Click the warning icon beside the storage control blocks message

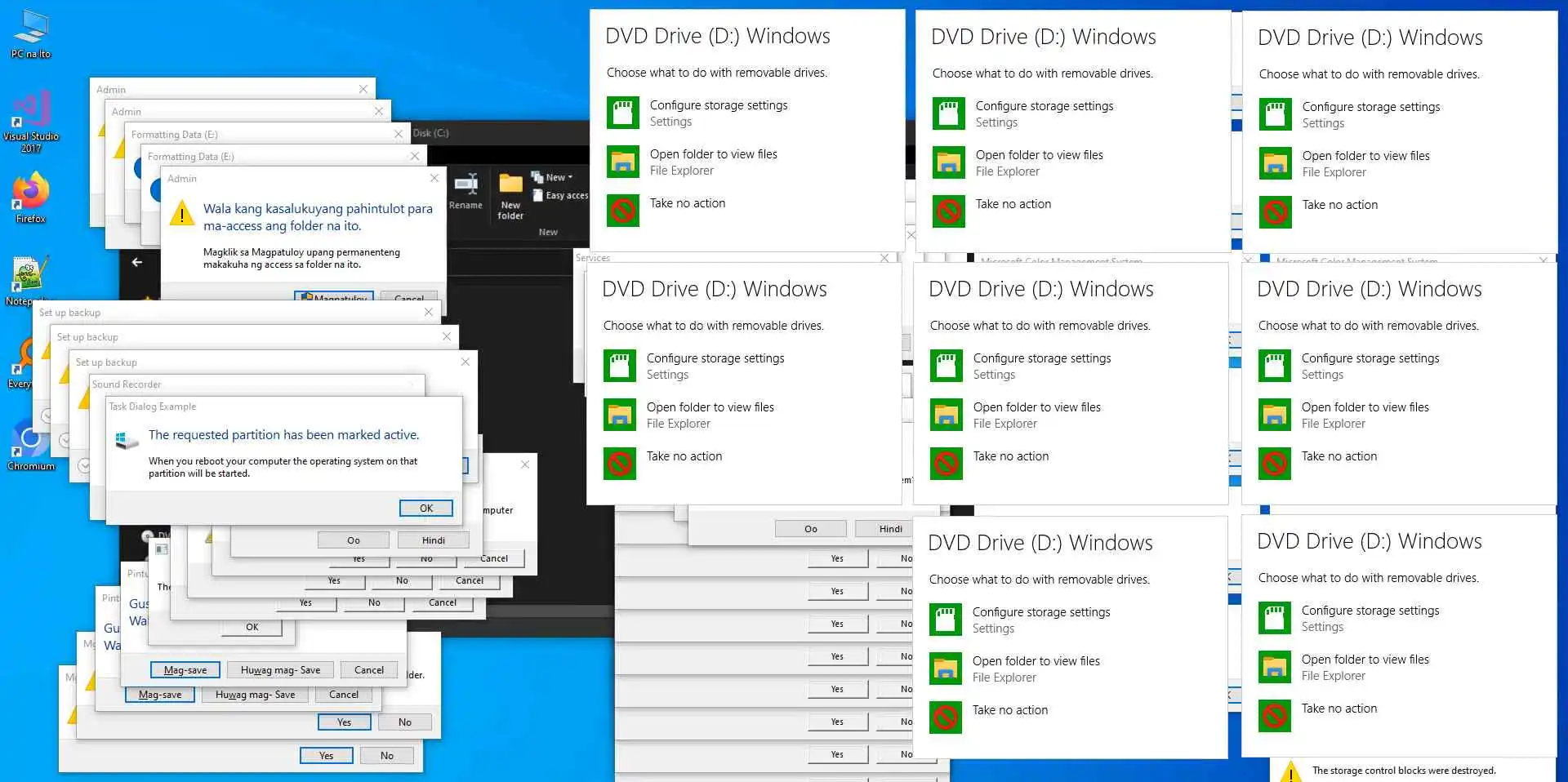tap(1290, 771)
